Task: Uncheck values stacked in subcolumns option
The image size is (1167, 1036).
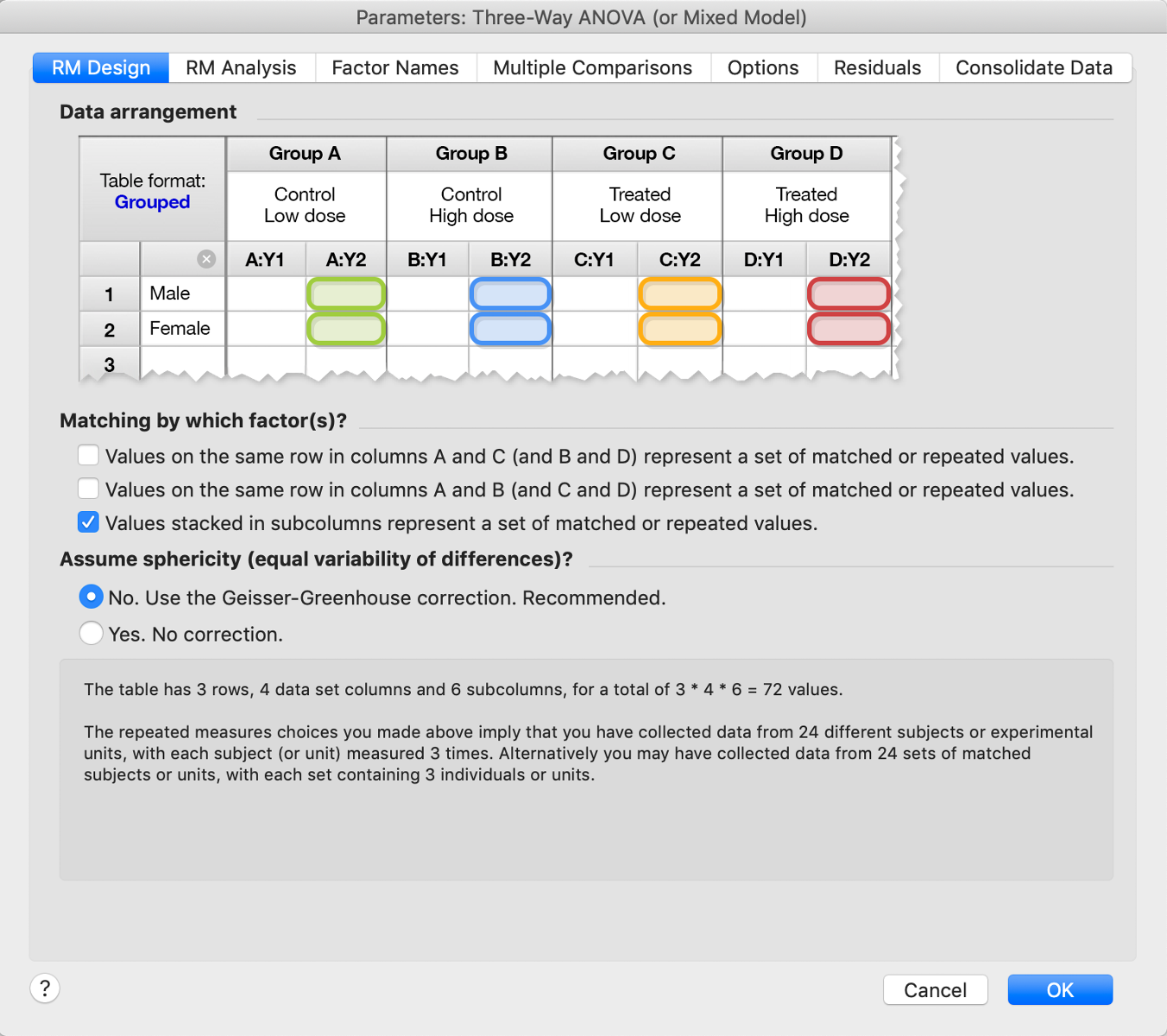Action: click(x=88, y=522)
